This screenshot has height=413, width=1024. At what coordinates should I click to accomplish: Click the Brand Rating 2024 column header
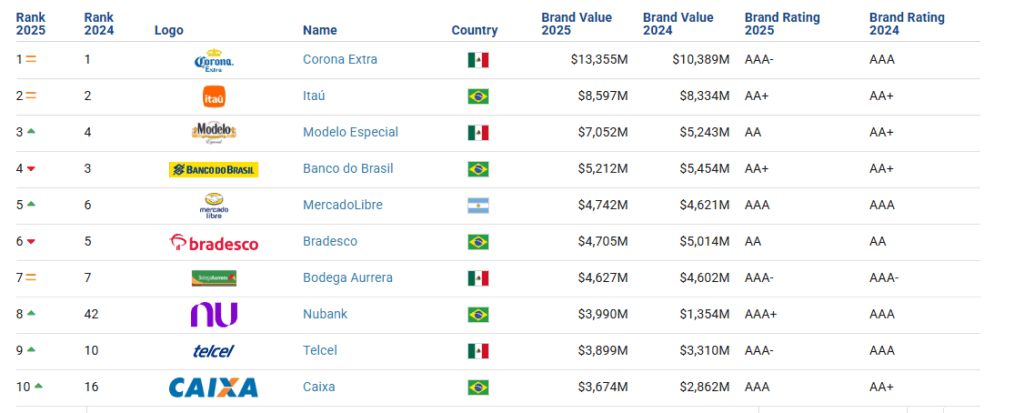(x=906, y=24)
